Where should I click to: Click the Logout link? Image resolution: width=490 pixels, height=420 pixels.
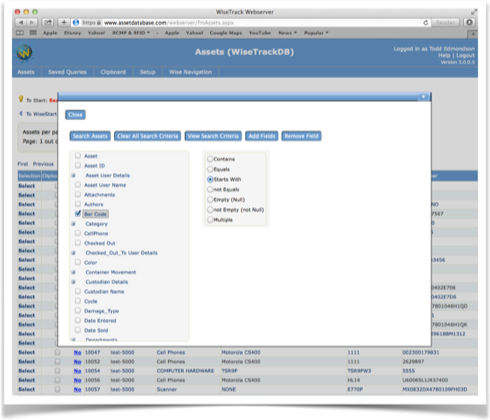(465, 55)
